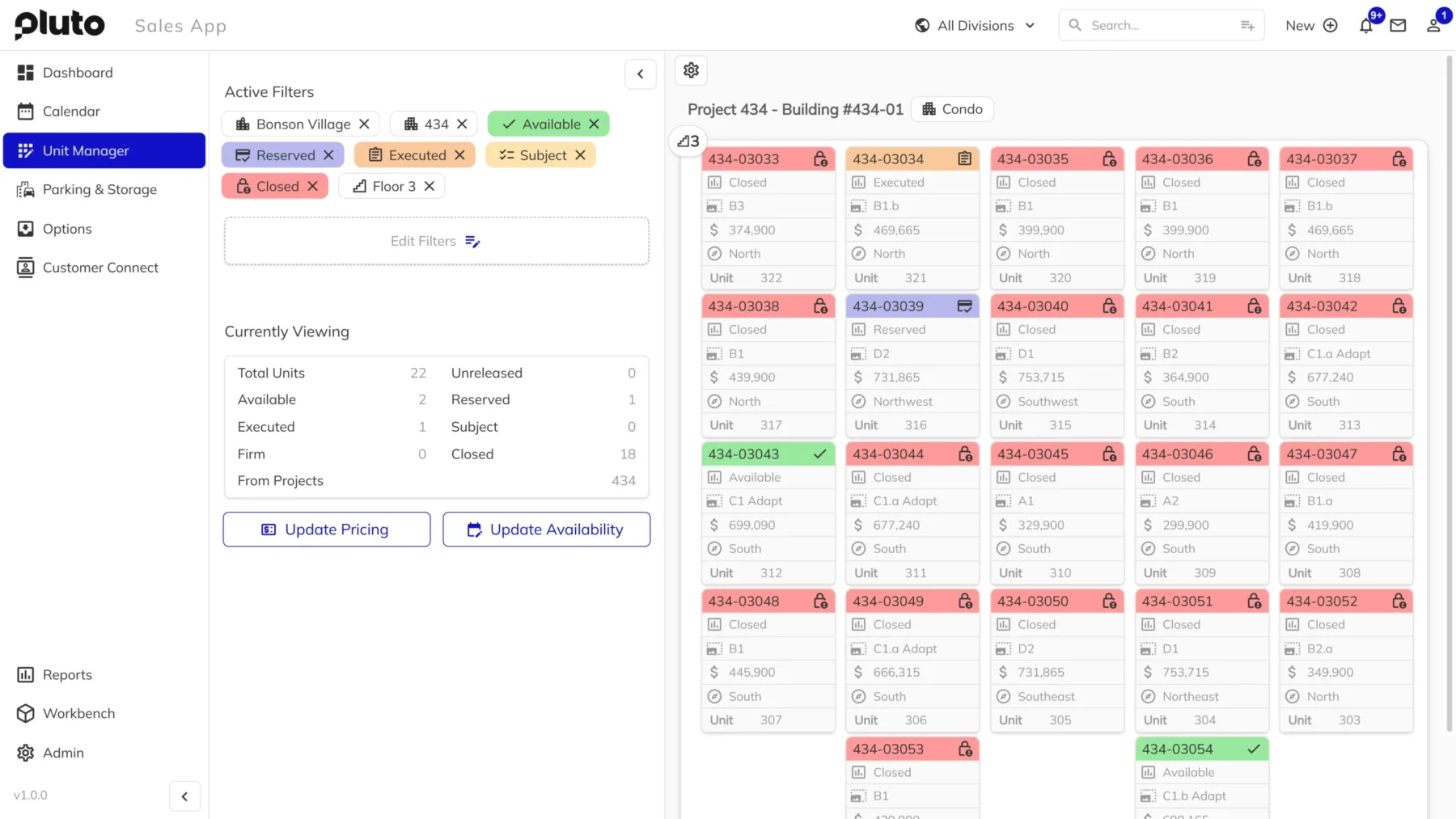Viewport: 1456px width, 819px height.
Task: Click the executed document icon on 434-03034
Action: point(964,159)
